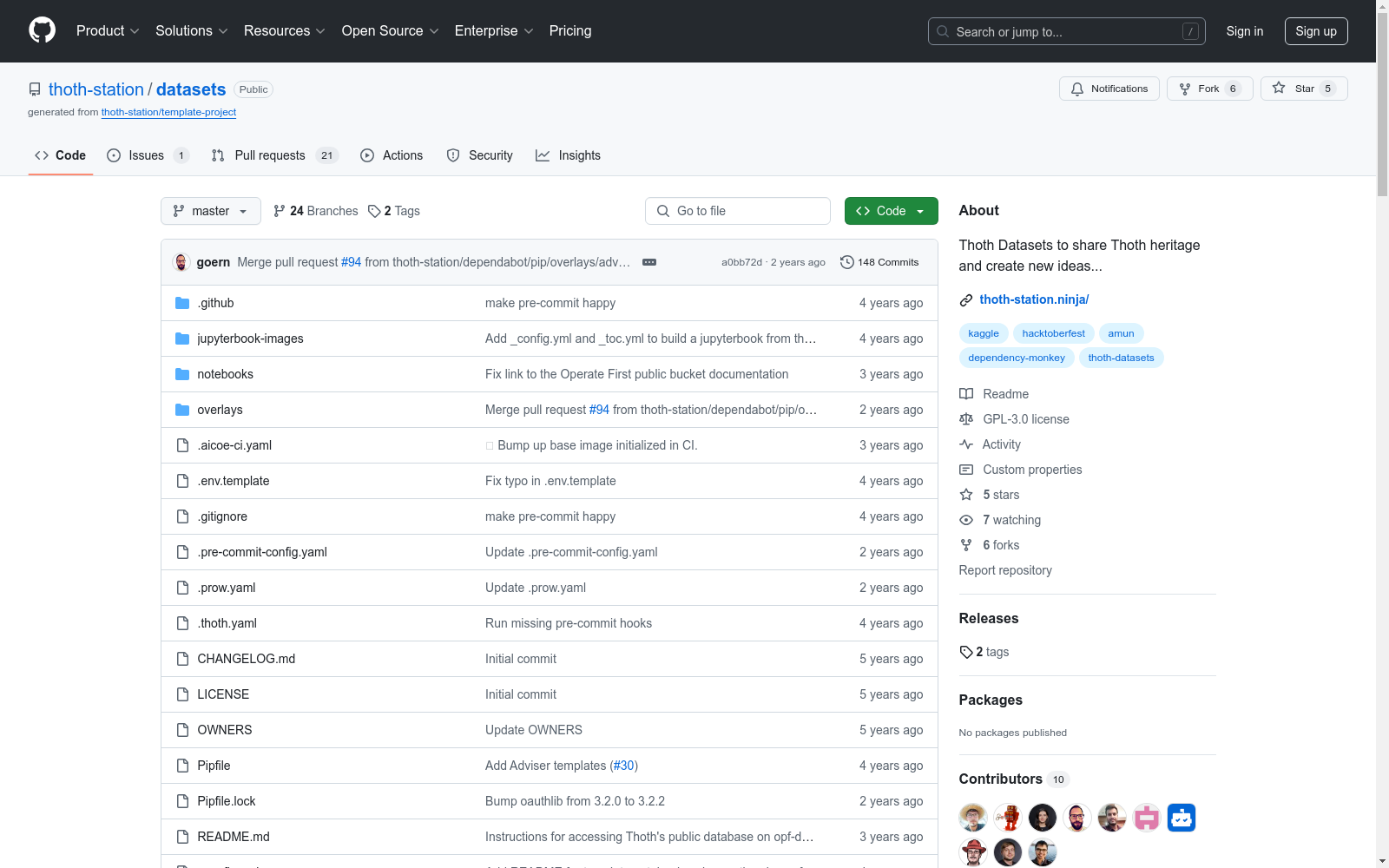Expand the Open Source menu
1389x868 pixels.
point(391,31)
